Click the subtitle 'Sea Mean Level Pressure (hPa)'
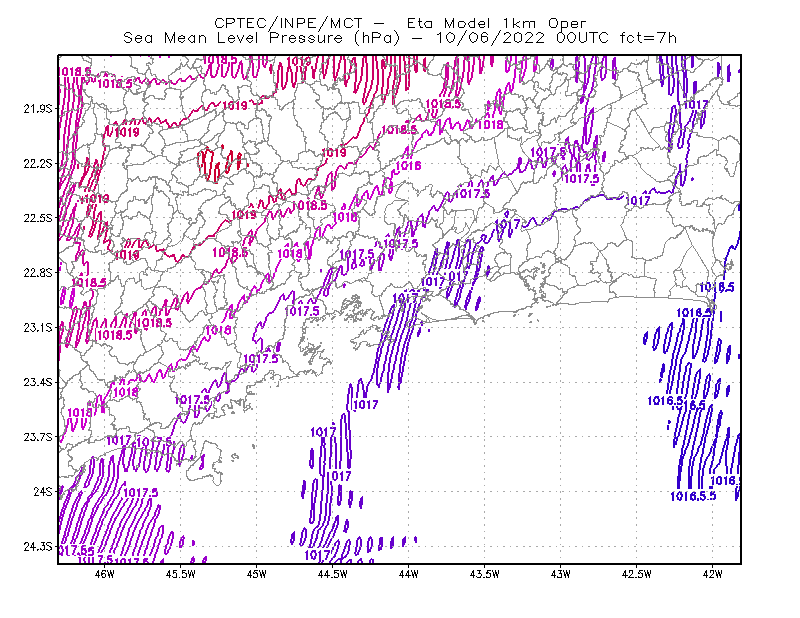 click(x=262, y=38)
